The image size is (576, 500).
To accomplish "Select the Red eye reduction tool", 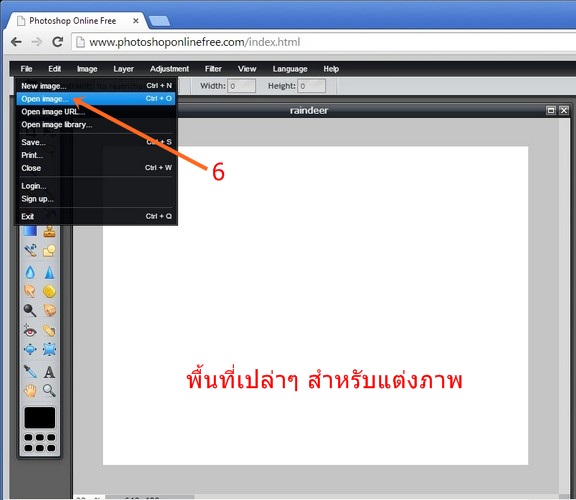I will (30, 331).
